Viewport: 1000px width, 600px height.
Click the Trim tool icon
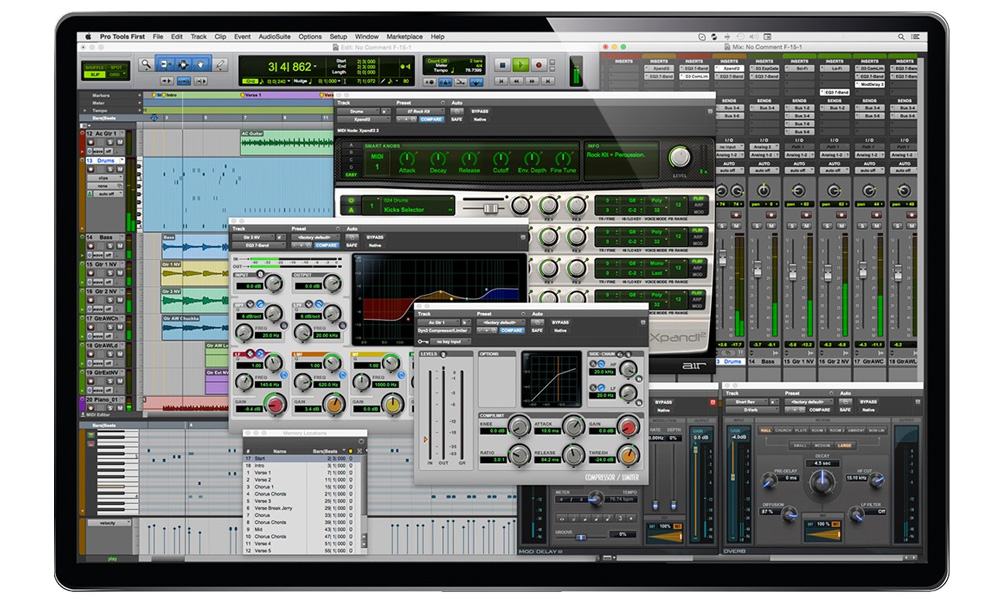point(164,64)
